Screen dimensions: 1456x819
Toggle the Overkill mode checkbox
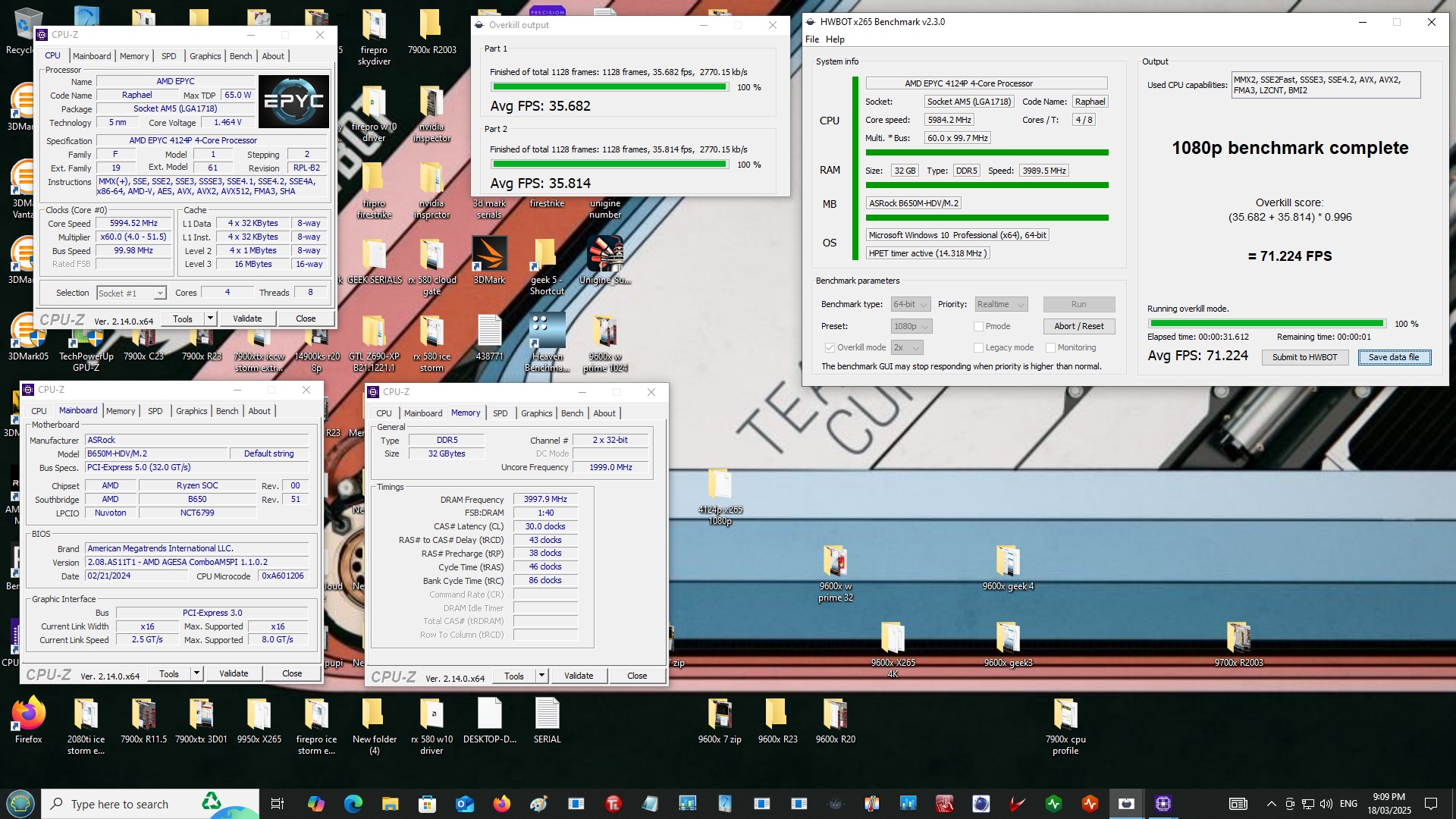[830, 347]
